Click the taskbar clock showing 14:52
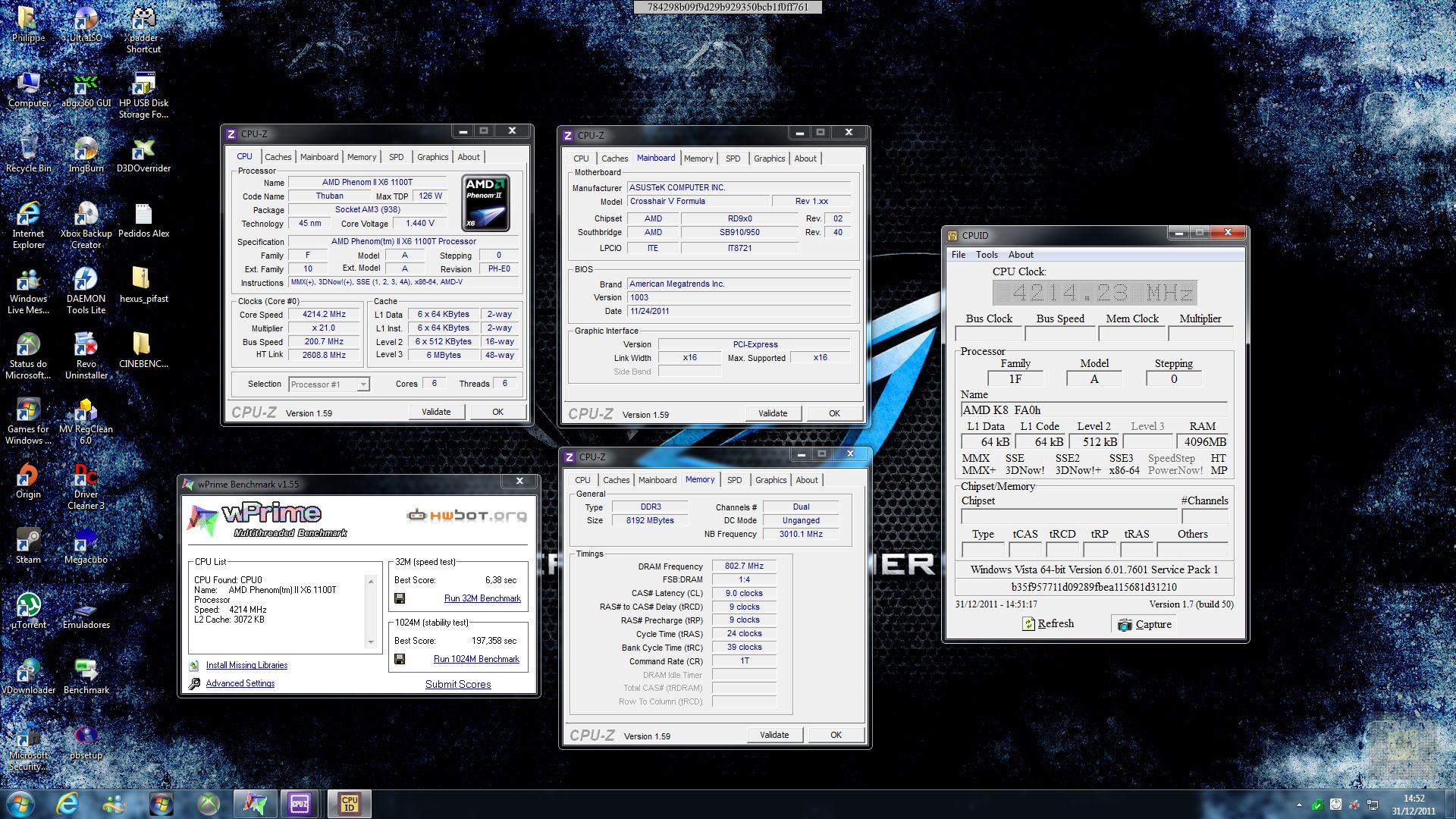This screenshot has height=819, width=1456. 1414,804
